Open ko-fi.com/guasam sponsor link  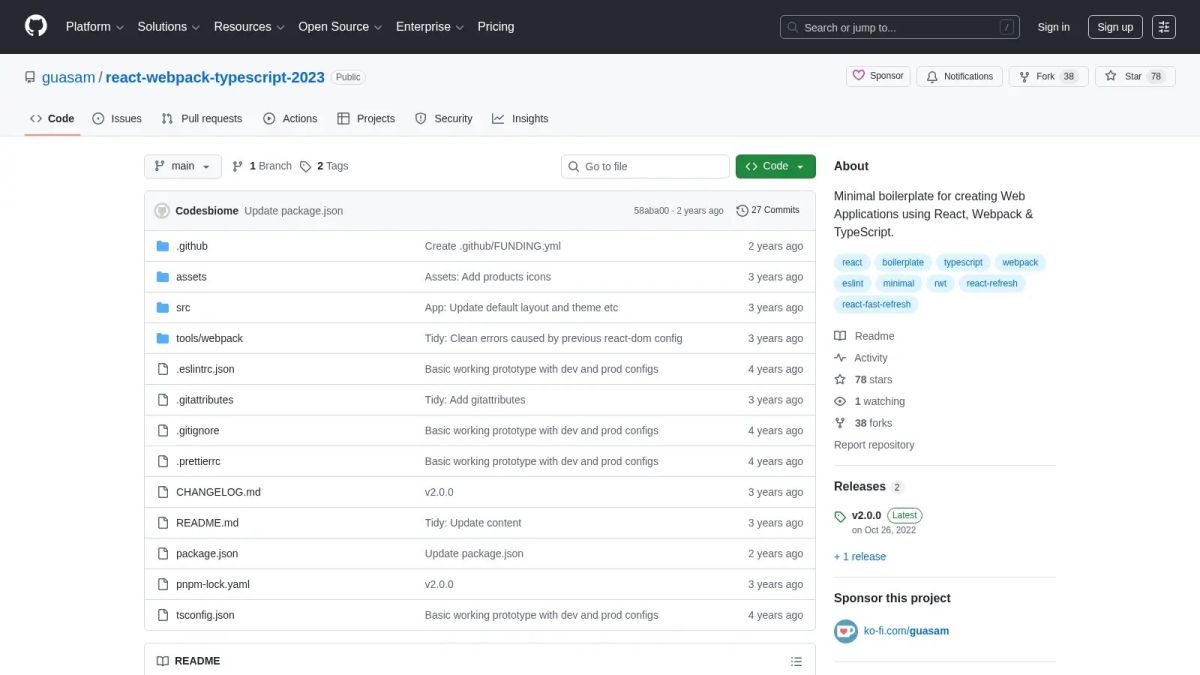coord(906,631)
